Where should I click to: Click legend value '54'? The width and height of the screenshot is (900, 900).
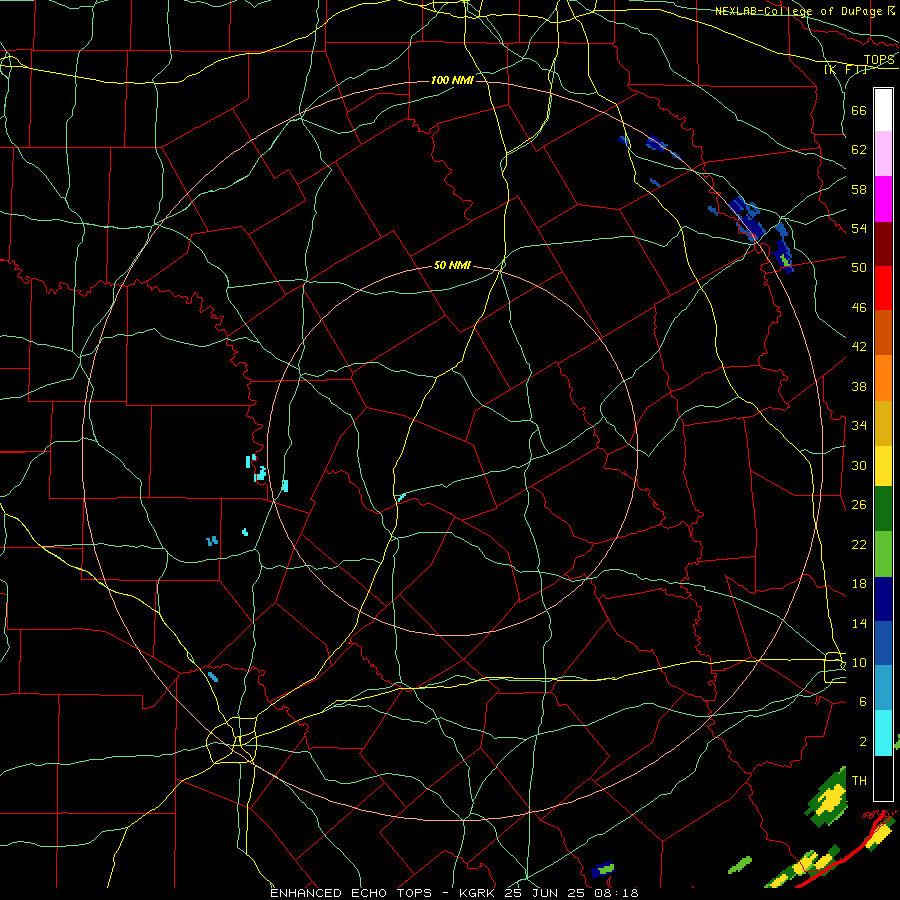pyautogui.click(x=859, y=228)
